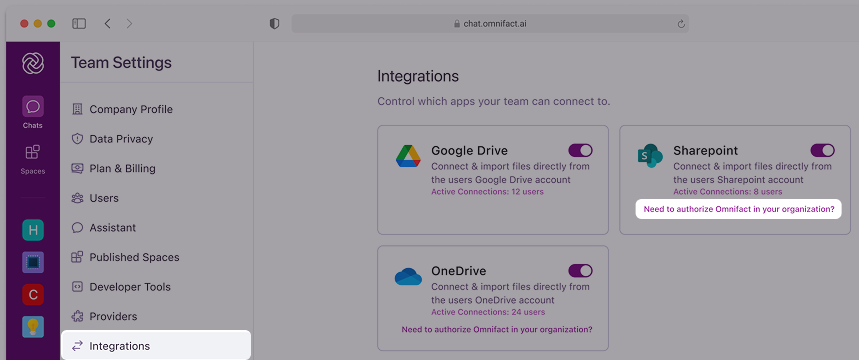Switch to the teal H workspace
The image size is (859, 360).
click(33, 230)
